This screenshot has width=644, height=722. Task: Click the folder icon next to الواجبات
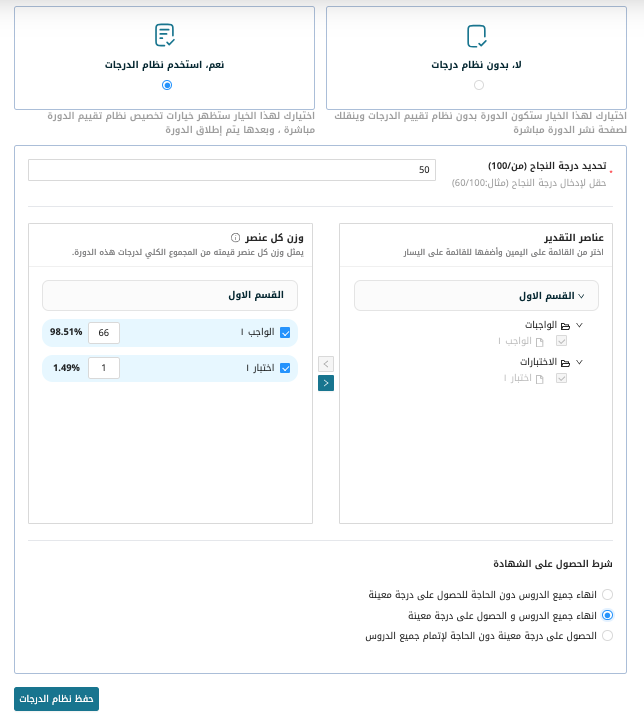pos(564,326)
